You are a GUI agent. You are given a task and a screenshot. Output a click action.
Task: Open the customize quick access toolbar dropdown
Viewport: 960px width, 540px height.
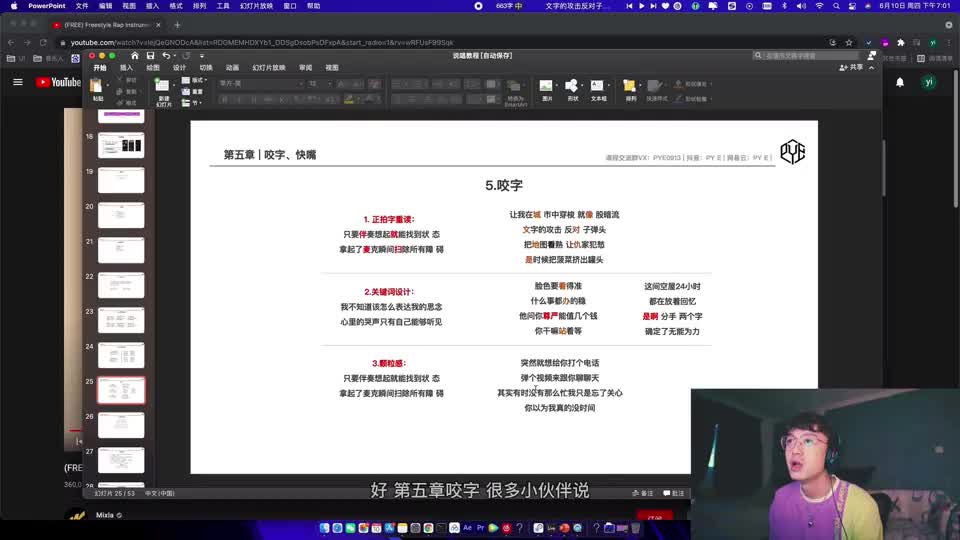[x=202, y=56]
